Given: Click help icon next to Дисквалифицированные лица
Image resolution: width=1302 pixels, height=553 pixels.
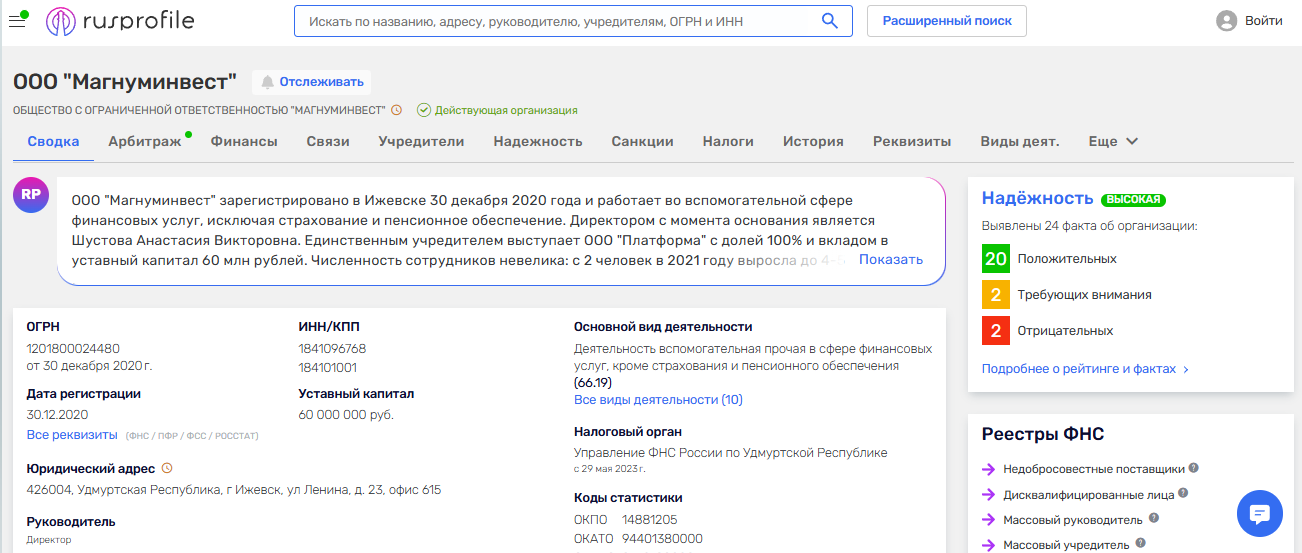Looking at the screenshot, I should click(1183, 493).
